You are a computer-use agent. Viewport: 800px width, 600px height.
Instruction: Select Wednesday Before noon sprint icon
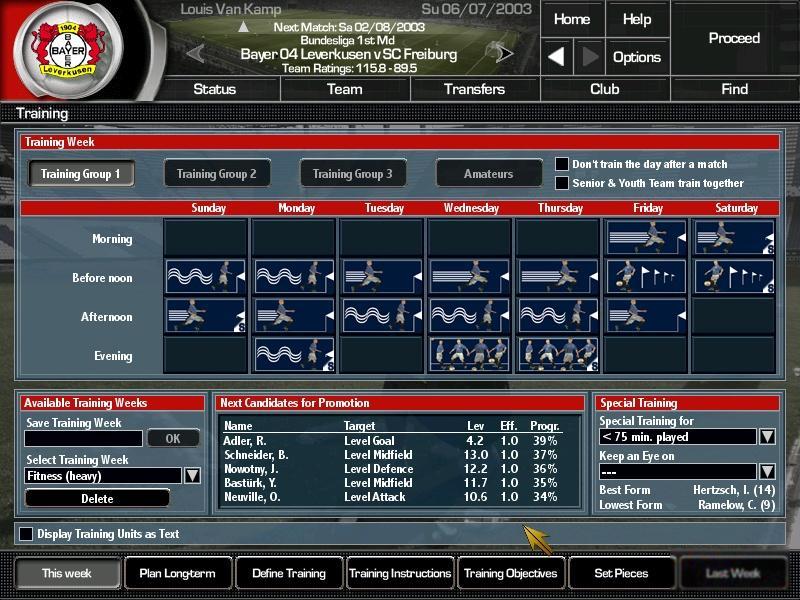point(470,277)
